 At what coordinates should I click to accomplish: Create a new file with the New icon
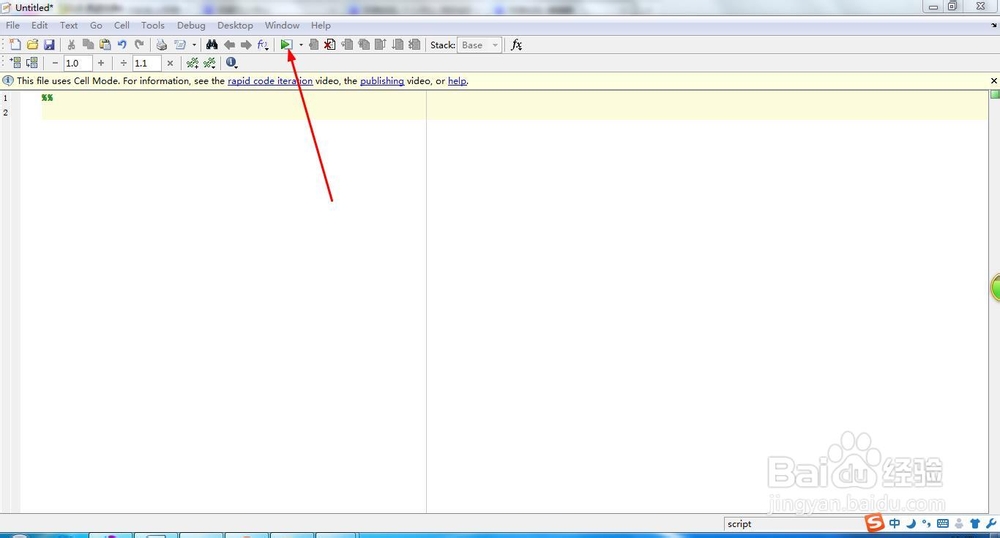tap(15, 45)
